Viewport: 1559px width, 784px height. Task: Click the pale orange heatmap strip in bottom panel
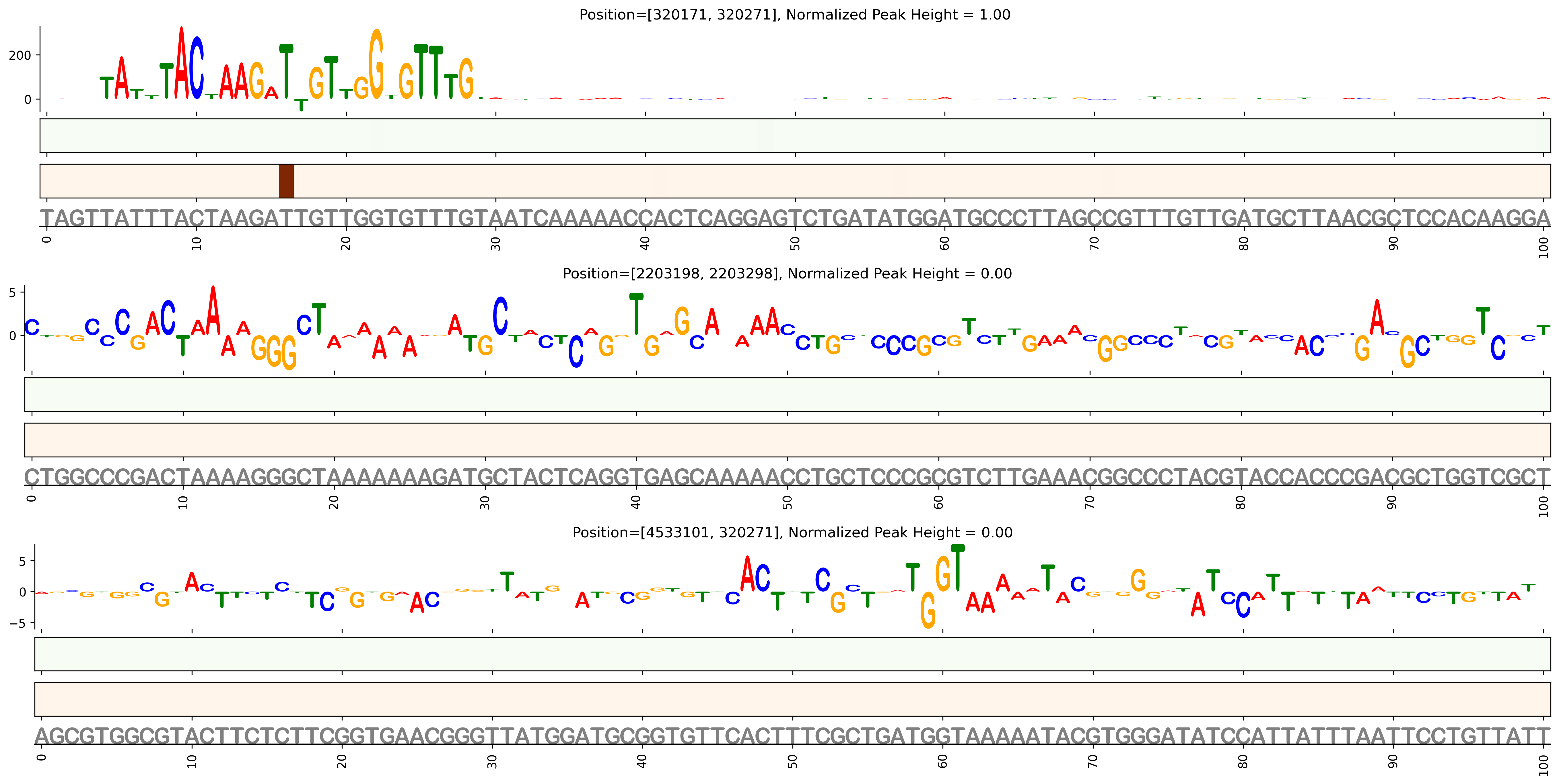click(x=793, y=699)
